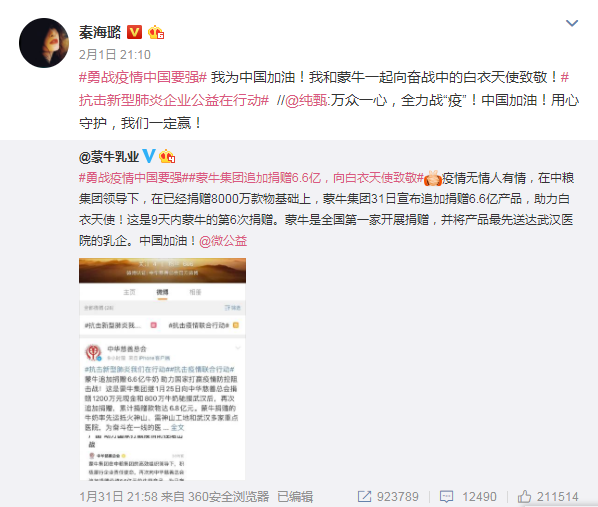598x507 pixels.
Task: Open the @蒙牛乳业 account name
Action: coord(109,156)
